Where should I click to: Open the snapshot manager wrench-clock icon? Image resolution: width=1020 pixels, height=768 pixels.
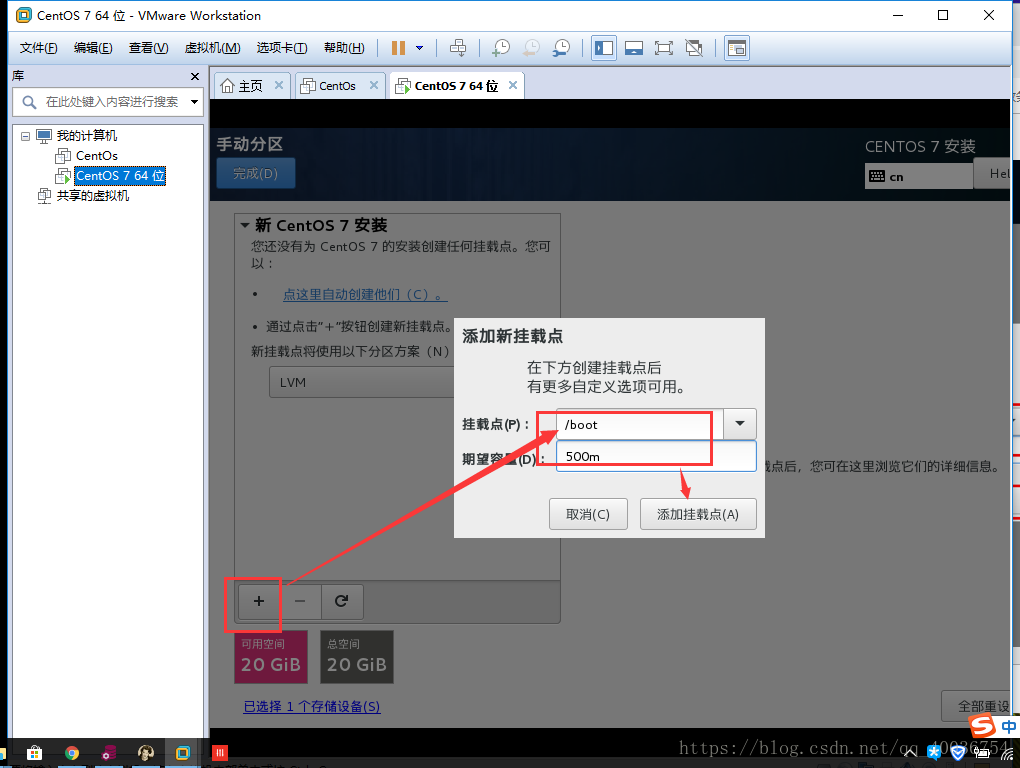(x=561, y=47)
